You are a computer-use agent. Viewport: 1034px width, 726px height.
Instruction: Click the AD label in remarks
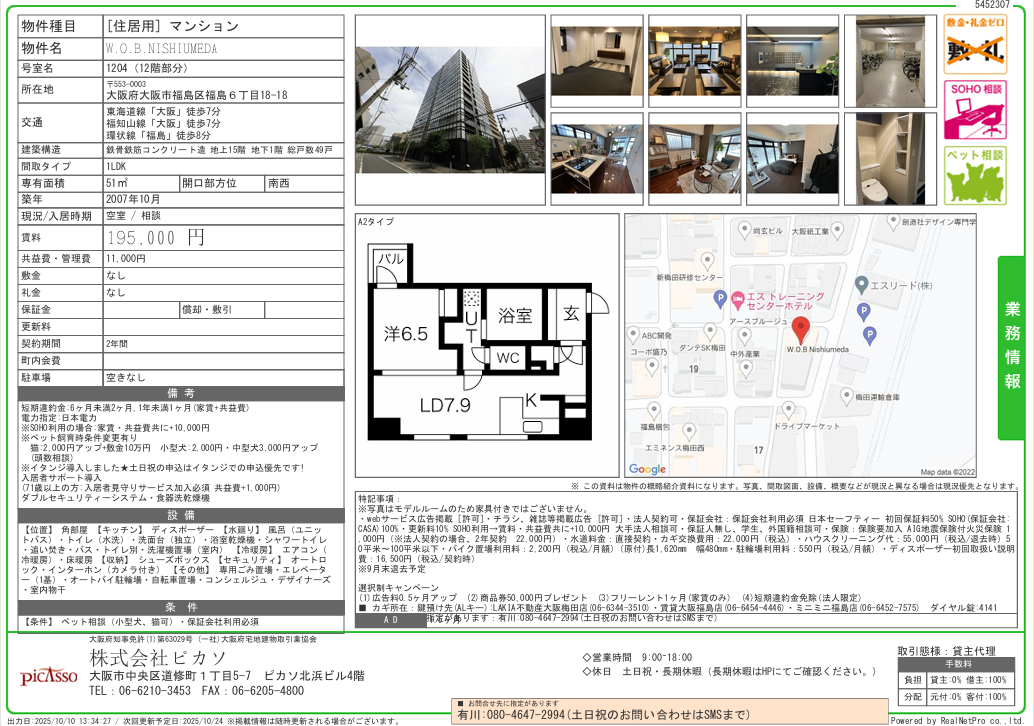[x=391, y=620]
